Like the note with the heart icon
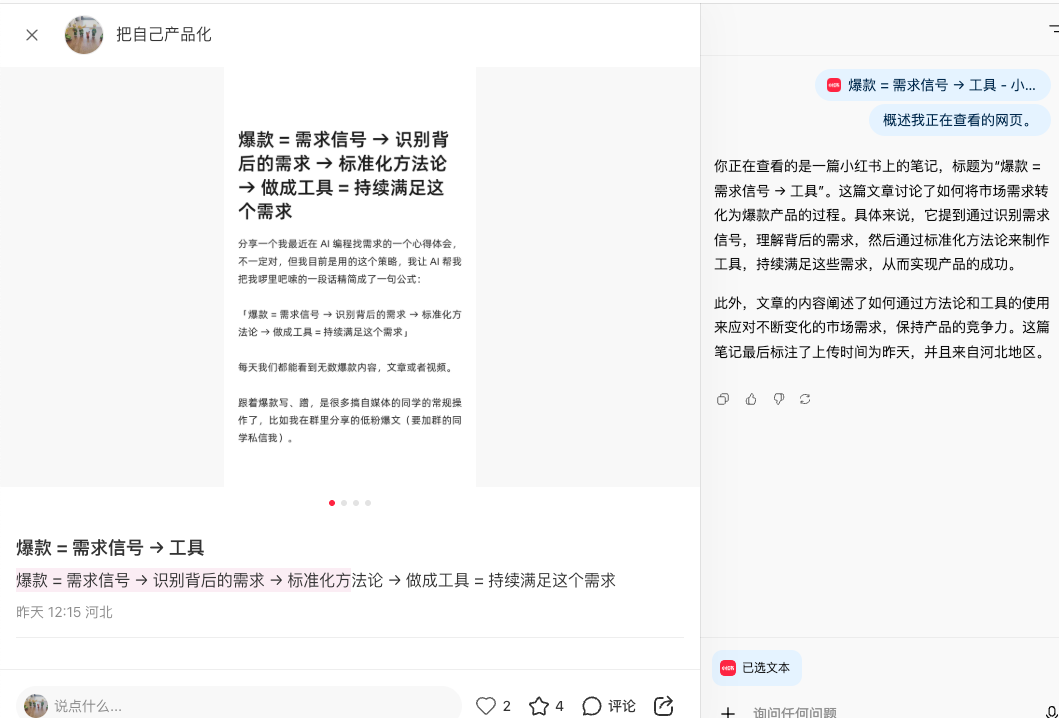This screenshot has height=718, width=1059. point(486,706)
